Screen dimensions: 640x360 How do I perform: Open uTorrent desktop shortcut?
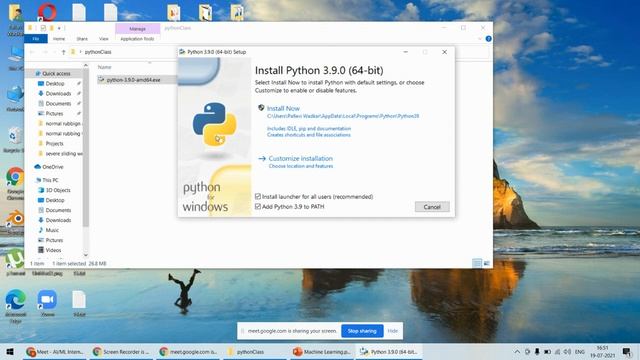click(x=15, y=262)
